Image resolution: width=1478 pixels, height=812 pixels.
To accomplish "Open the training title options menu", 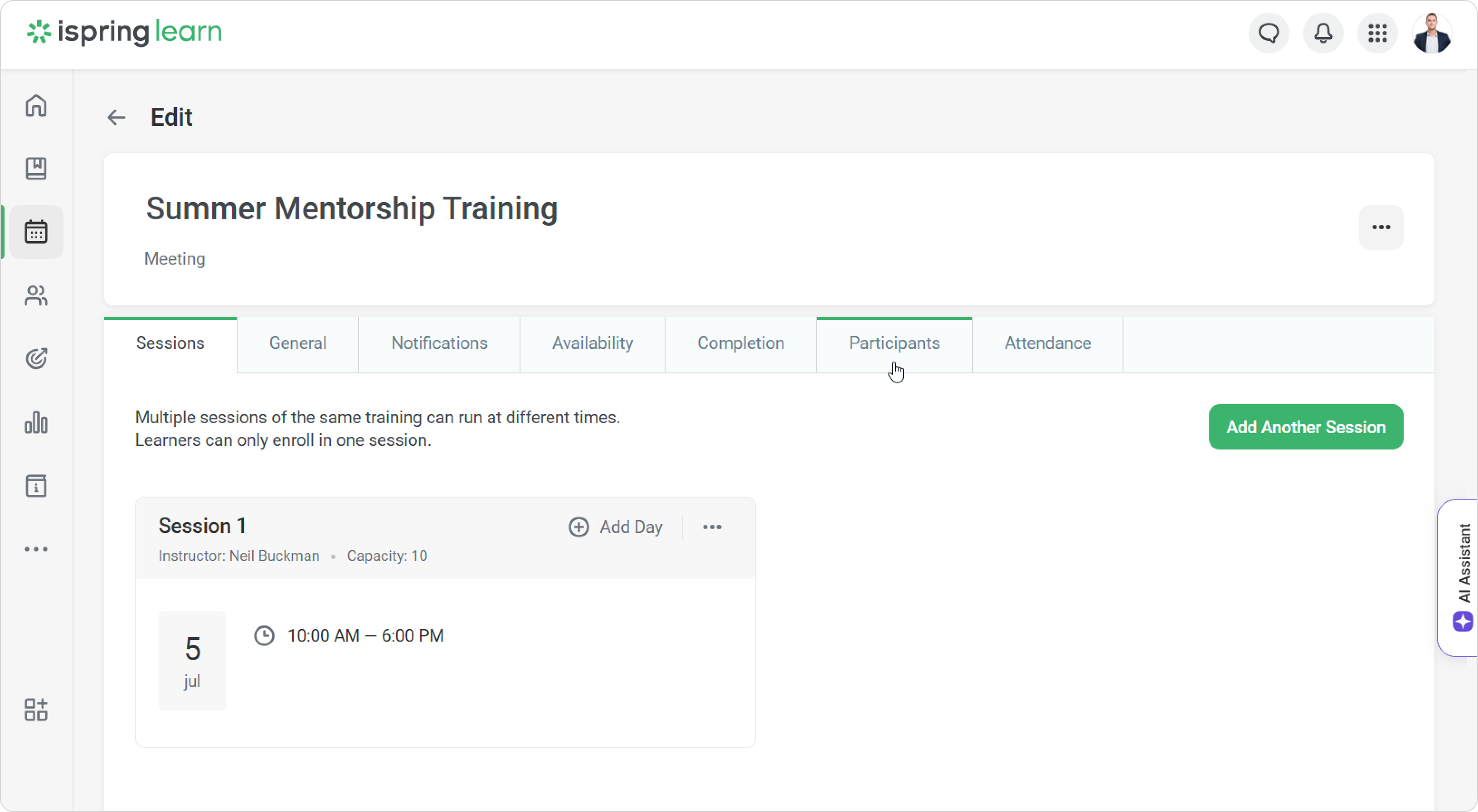I will 1381,227.
